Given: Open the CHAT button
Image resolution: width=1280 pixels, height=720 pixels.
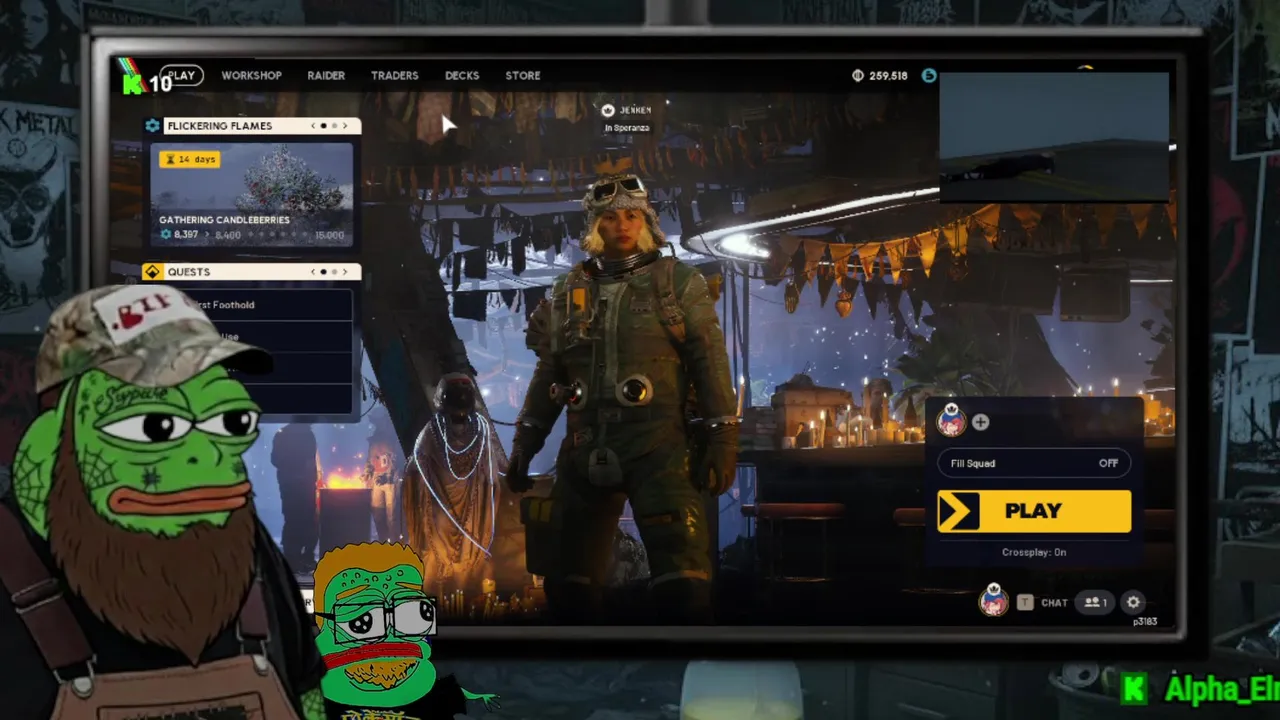Looking at the screenshot, I should click(x=1054, y=602).
